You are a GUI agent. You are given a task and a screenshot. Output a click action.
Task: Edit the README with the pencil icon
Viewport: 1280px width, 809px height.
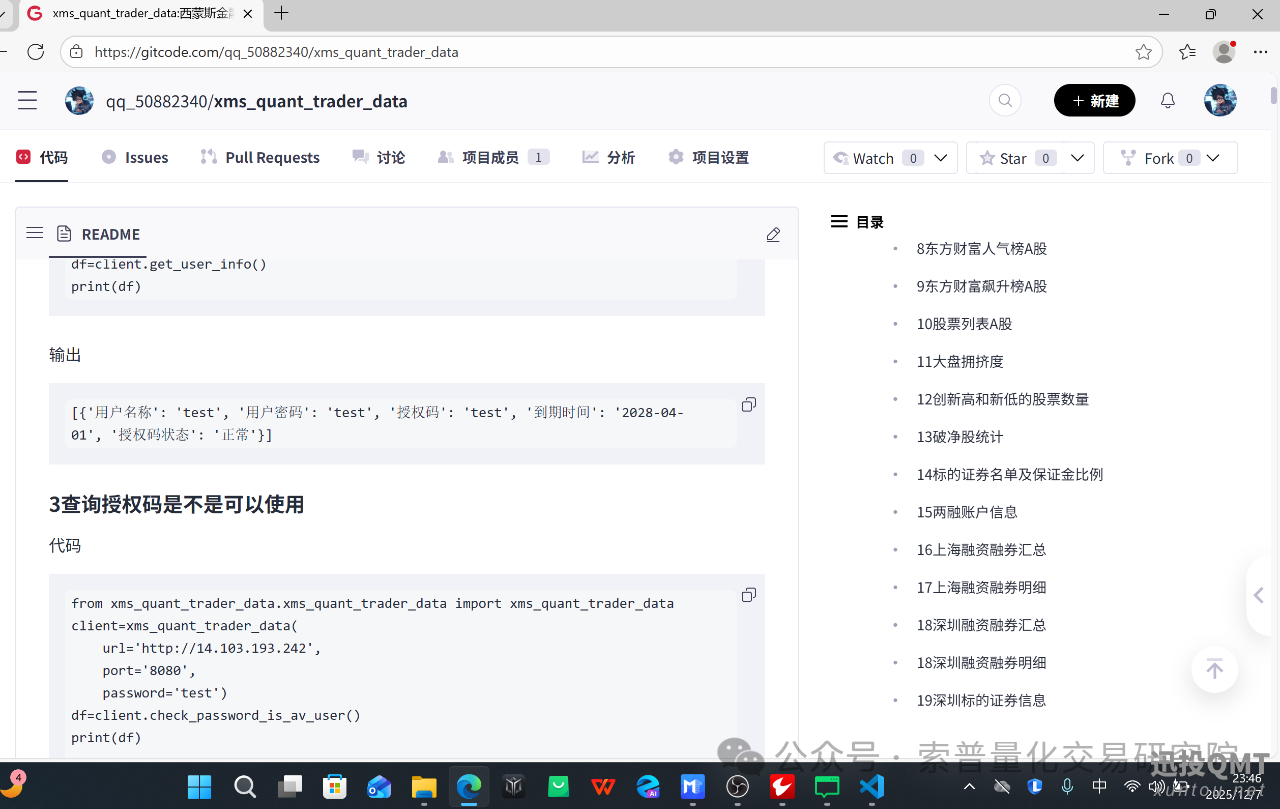pos(773,234)
